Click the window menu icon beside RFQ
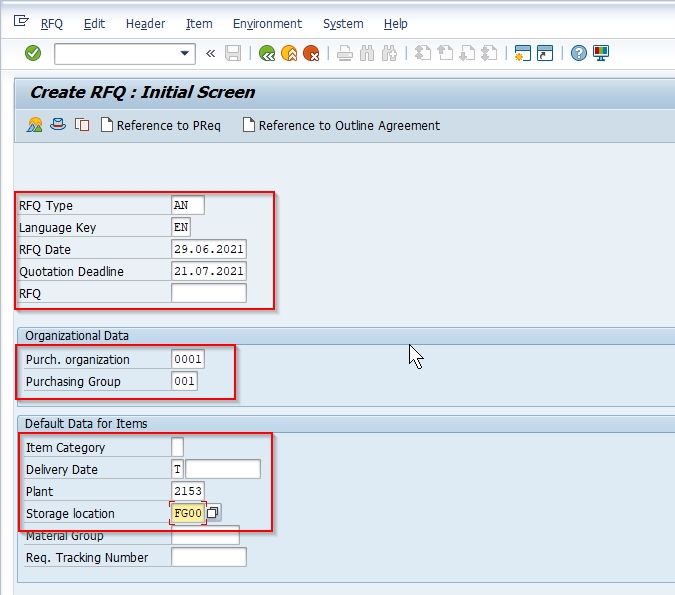The height and width of the screenshot is (595, 675). tap(21, 21)
